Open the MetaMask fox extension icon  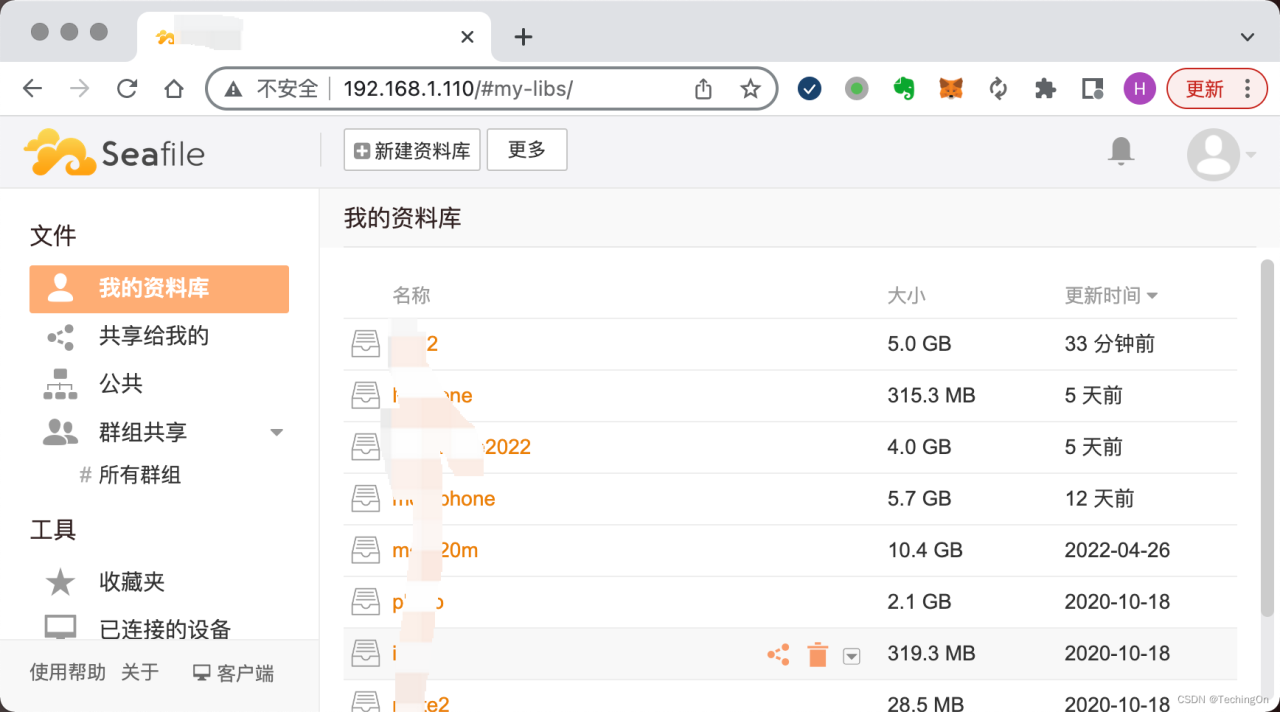[951, 89]
